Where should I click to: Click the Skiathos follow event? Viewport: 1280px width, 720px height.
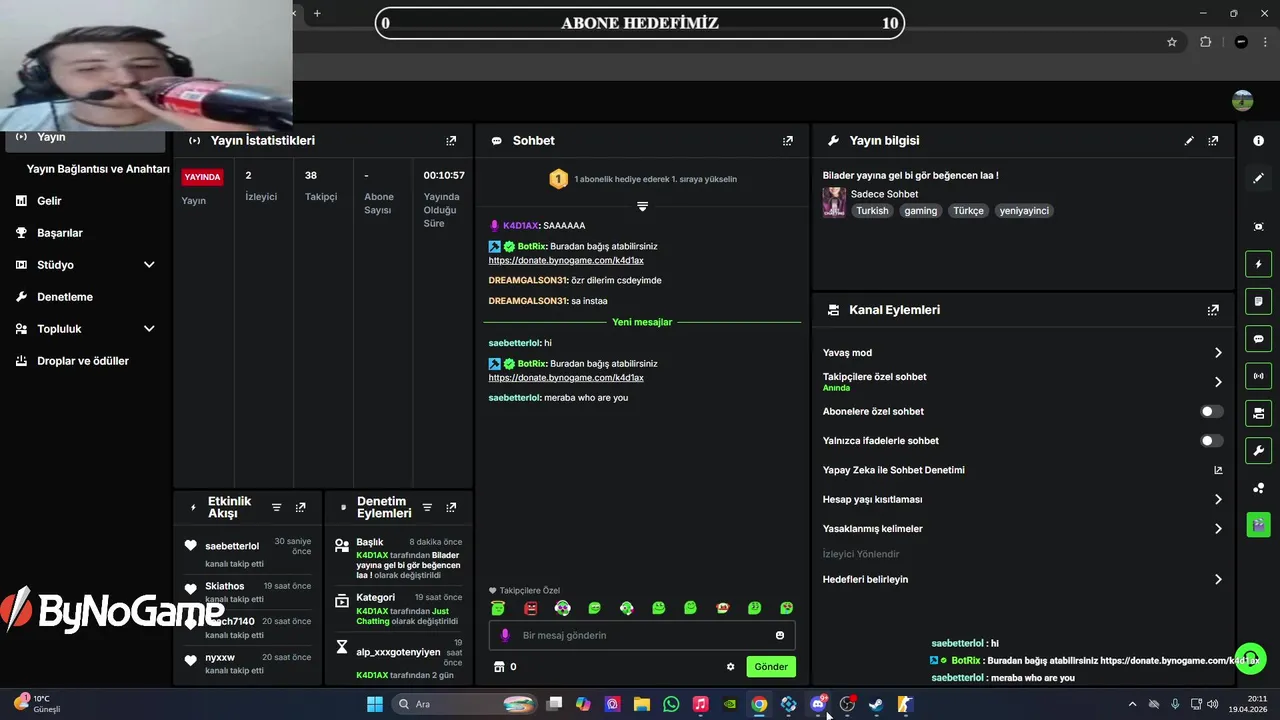point(247,592)
